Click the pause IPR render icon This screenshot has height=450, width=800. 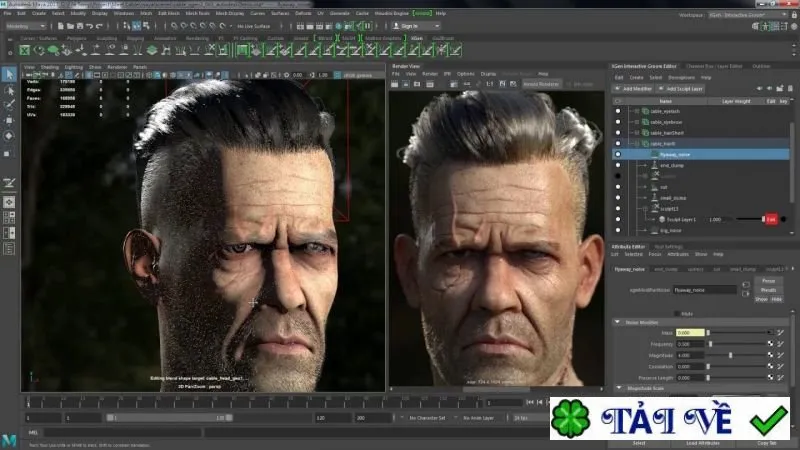pos(367,26)
